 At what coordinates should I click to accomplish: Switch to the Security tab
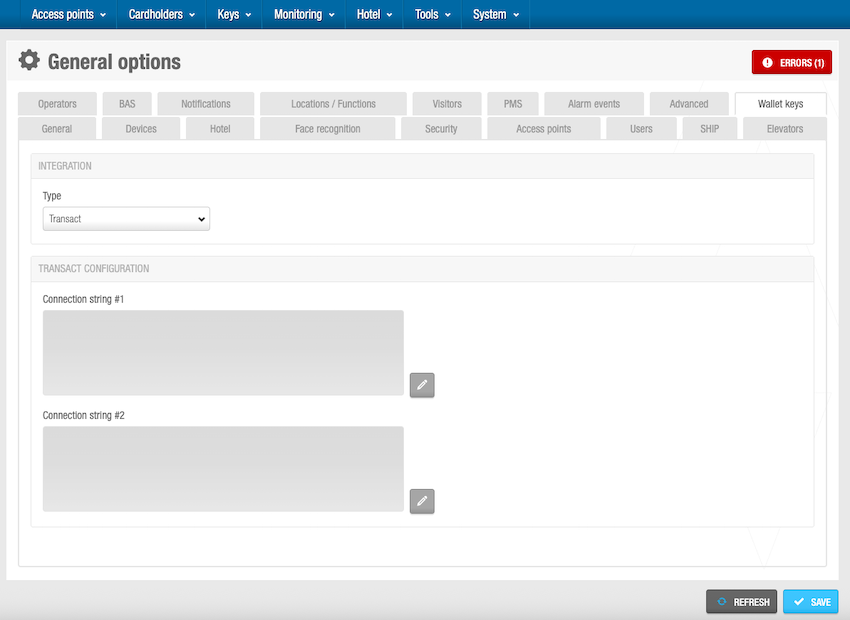(441, 129)
